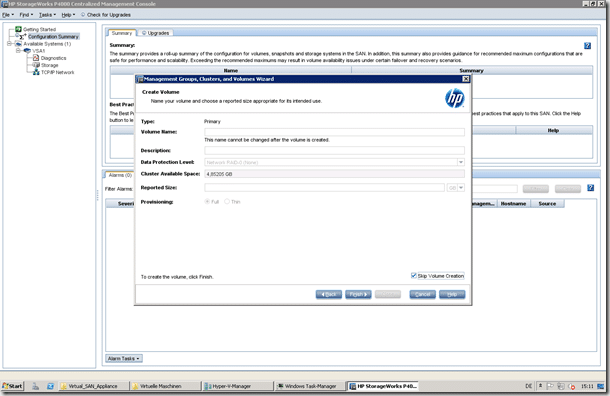Open the Alarm Tasks dropdown button

tap(124, 359)
